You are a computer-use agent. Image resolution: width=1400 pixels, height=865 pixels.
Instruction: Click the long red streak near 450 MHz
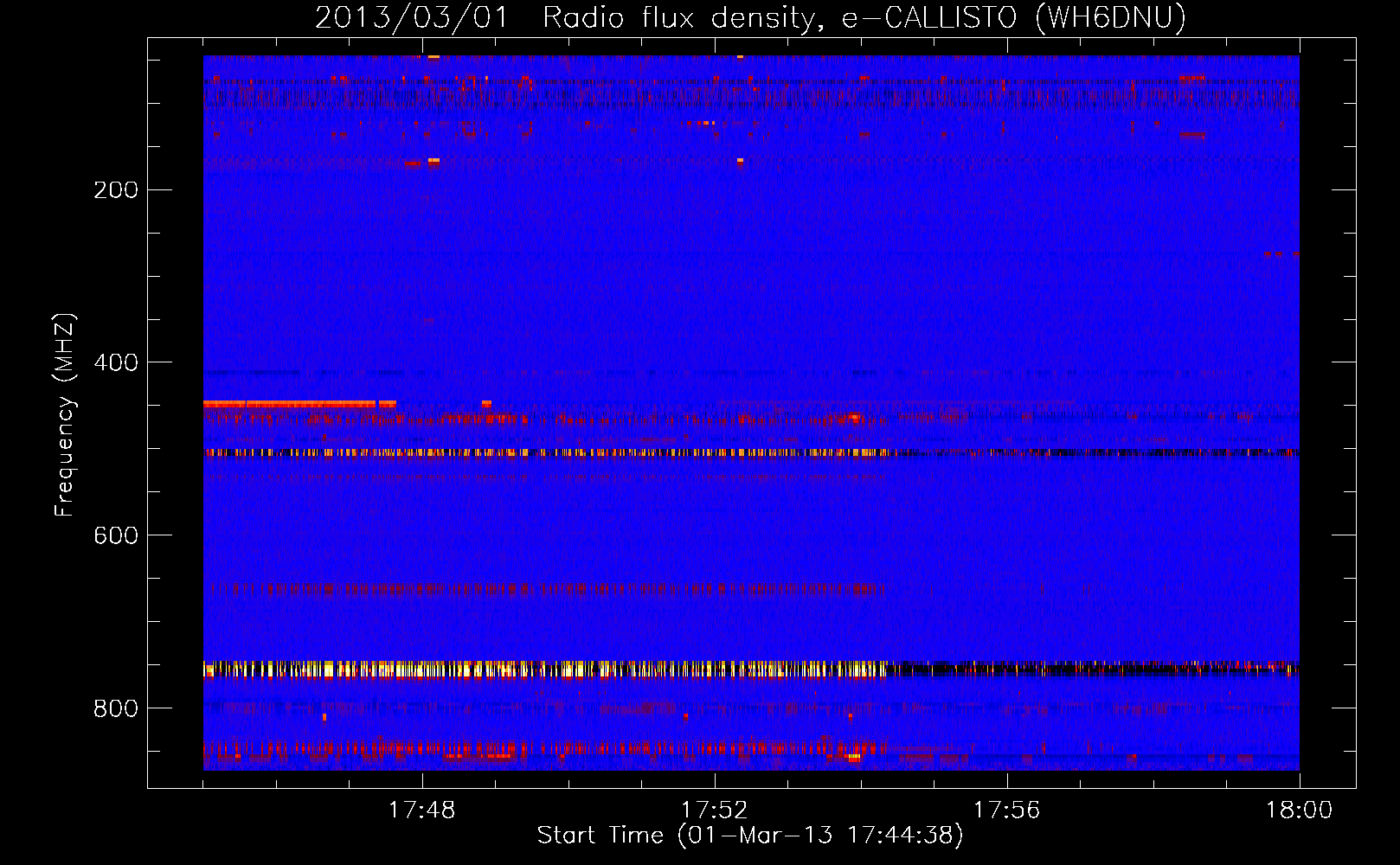click(x=299, y=404)
